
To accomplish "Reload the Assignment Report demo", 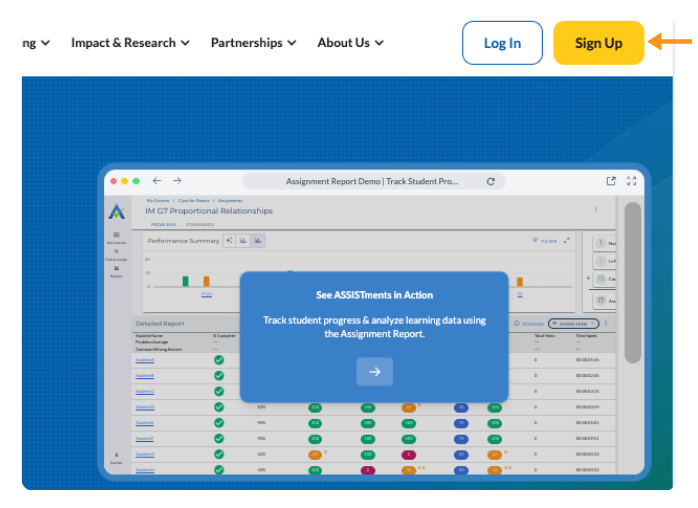I will click(491, 181).
